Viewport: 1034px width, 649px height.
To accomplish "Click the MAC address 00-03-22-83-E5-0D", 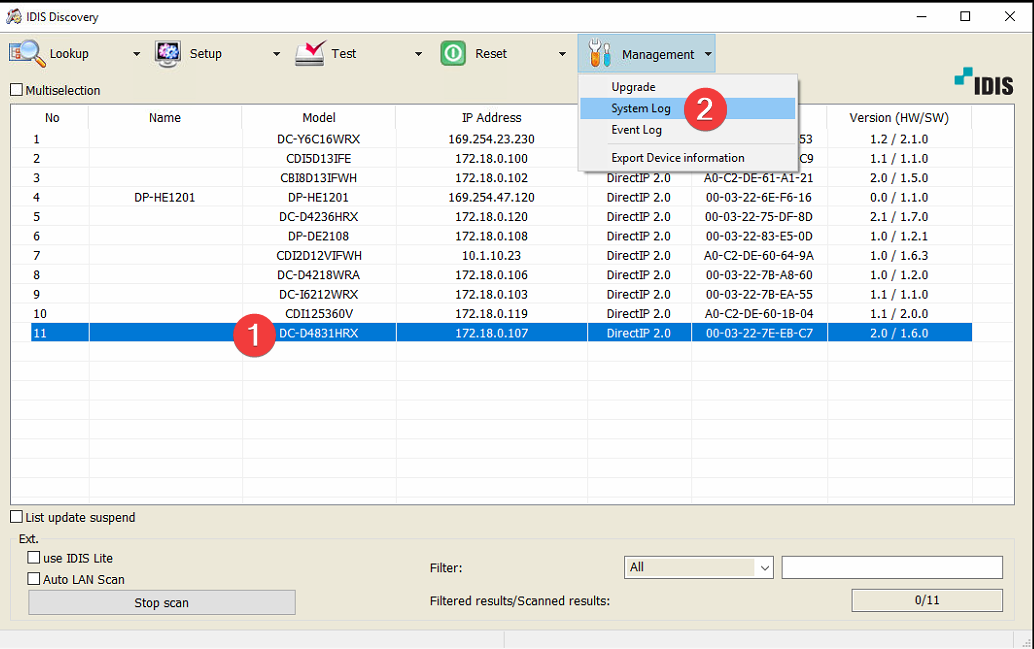I will pyautogui.click(x=758, y=236).
